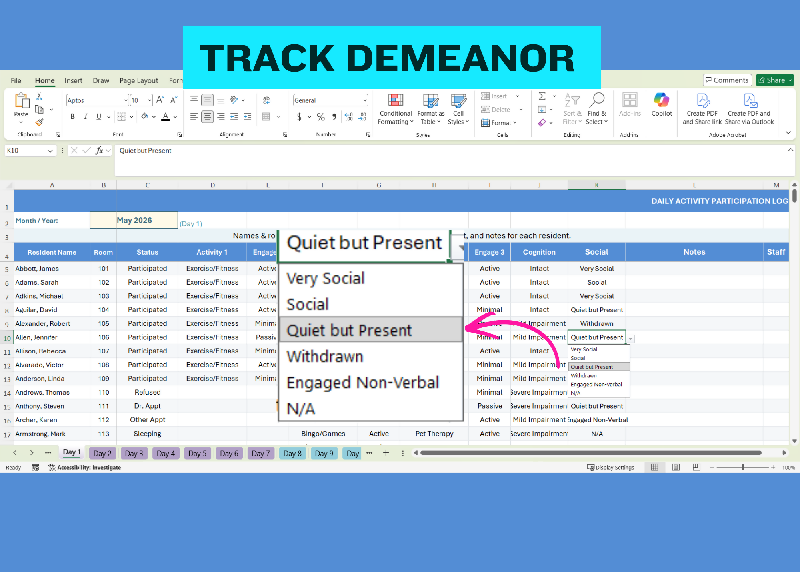Click the Clear eraser icon

click(542, 122)
